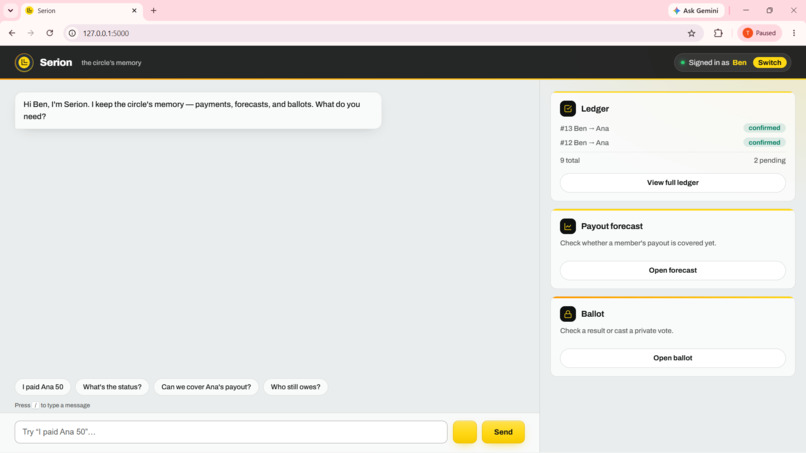Minimize the browser window
This screenshot has width=806, height=453.
[x=746, y=10]
